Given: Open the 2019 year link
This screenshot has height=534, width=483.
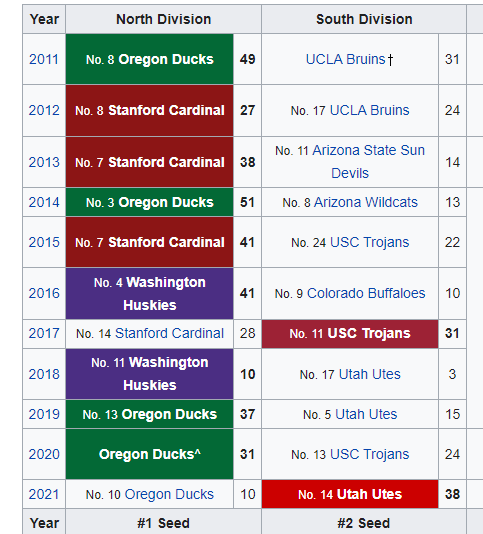Looking at the screenshot, I should pos(44,414).
